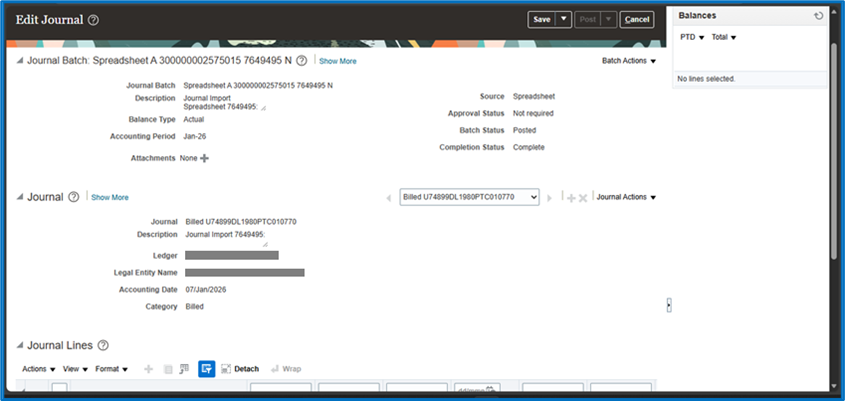This screenshot has height=401, width=845.
Task: Click the Detach label in the toolbar
Action: pos(246,369)
